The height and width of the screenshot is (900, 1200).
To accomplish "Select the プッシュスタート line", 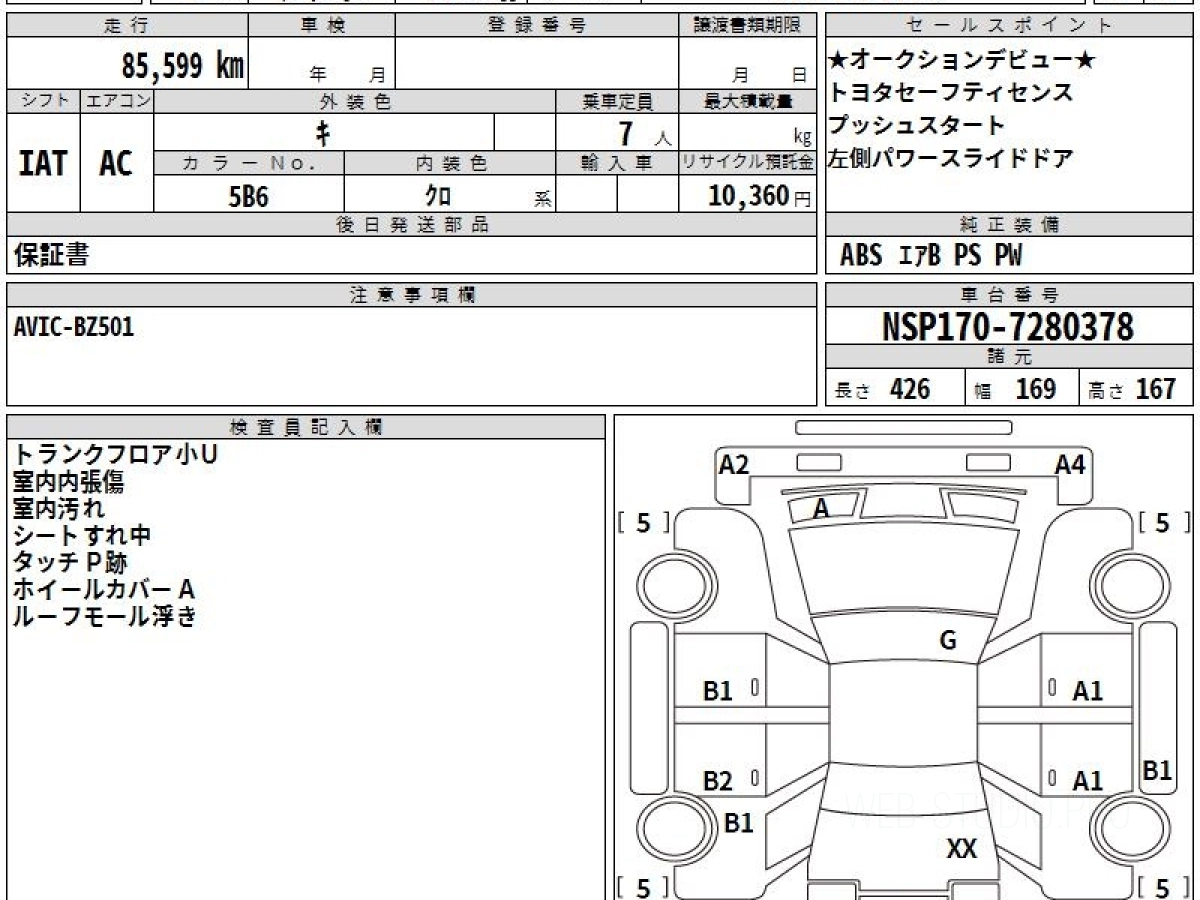I will [916, 126].
